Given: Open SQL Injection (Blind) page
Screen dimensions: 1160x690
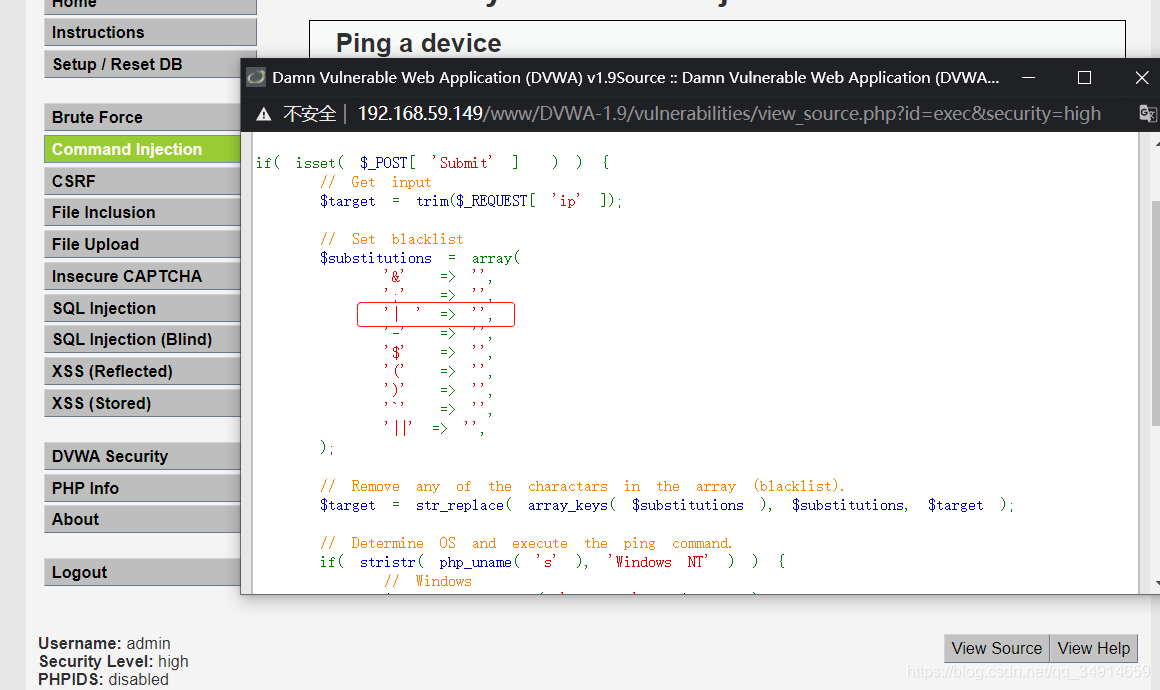Looking at the screenshot, I should pos(143,339).
